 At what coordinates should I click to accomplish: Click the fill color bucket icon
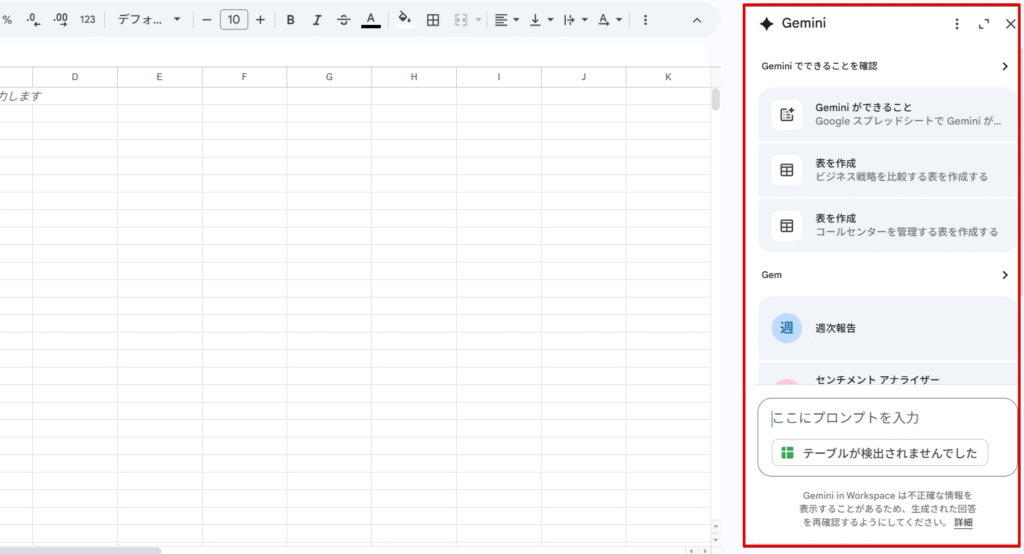click(x=404, y=19)
